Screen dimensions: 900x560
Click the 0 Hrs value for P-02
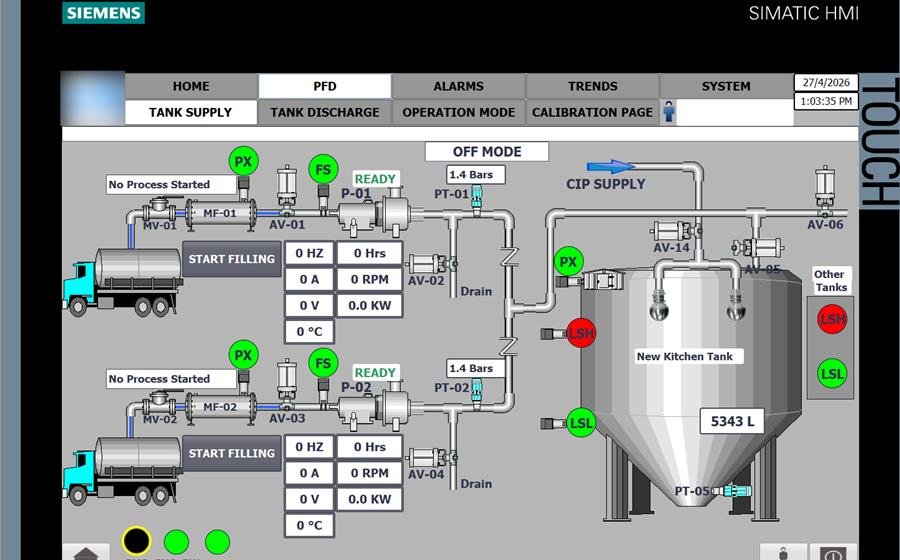click(370, 447)
